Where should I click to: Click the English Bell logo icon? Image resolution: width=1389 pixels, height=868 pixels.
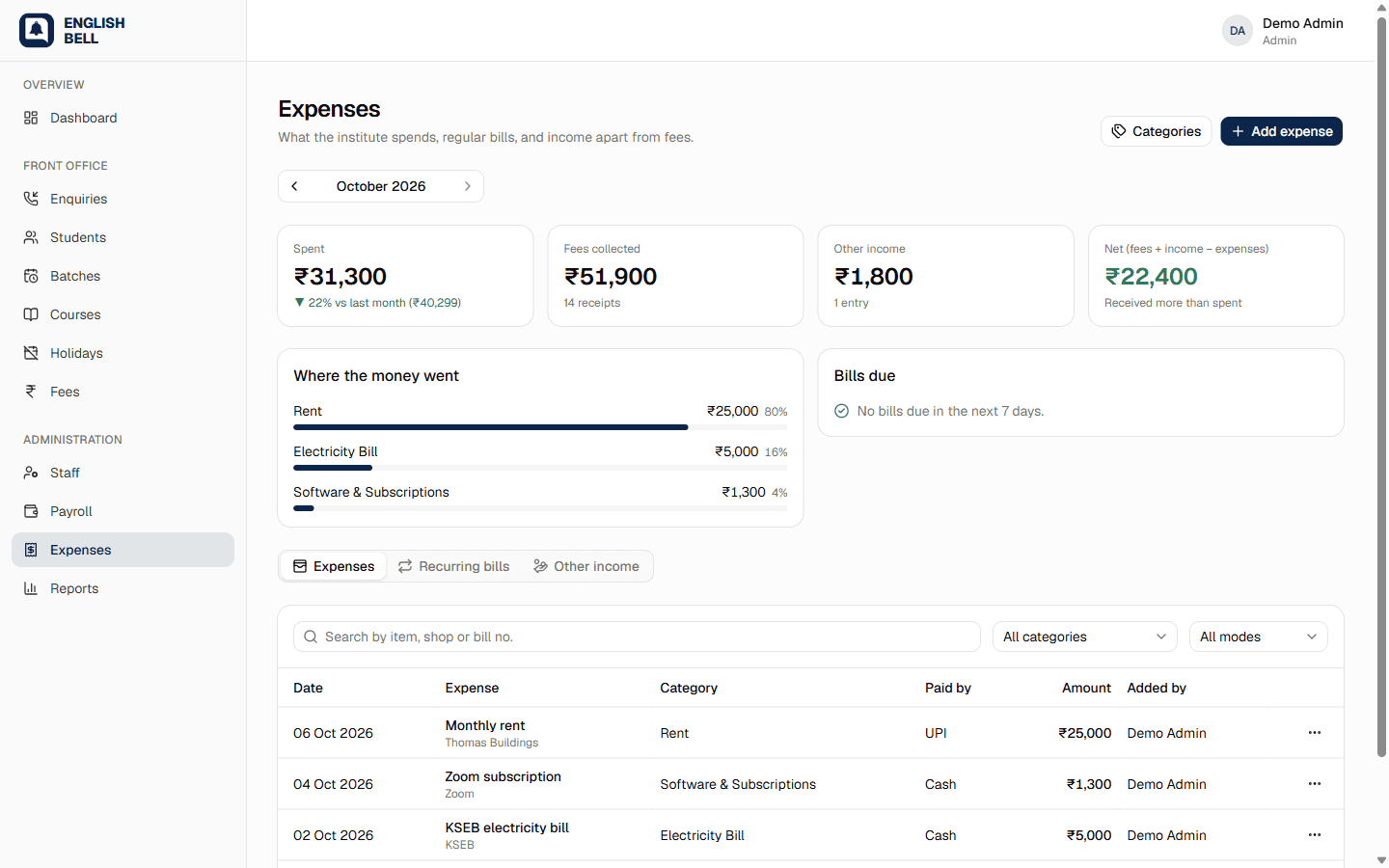coord(37,30)
